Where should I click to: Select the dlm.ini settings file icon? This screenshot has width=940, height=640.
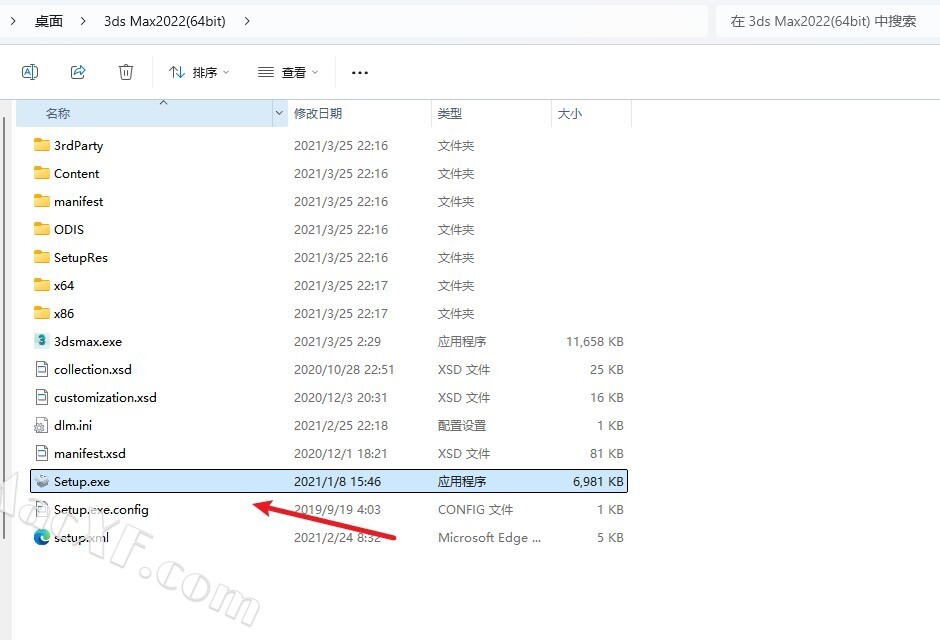(x=41, y=425)
